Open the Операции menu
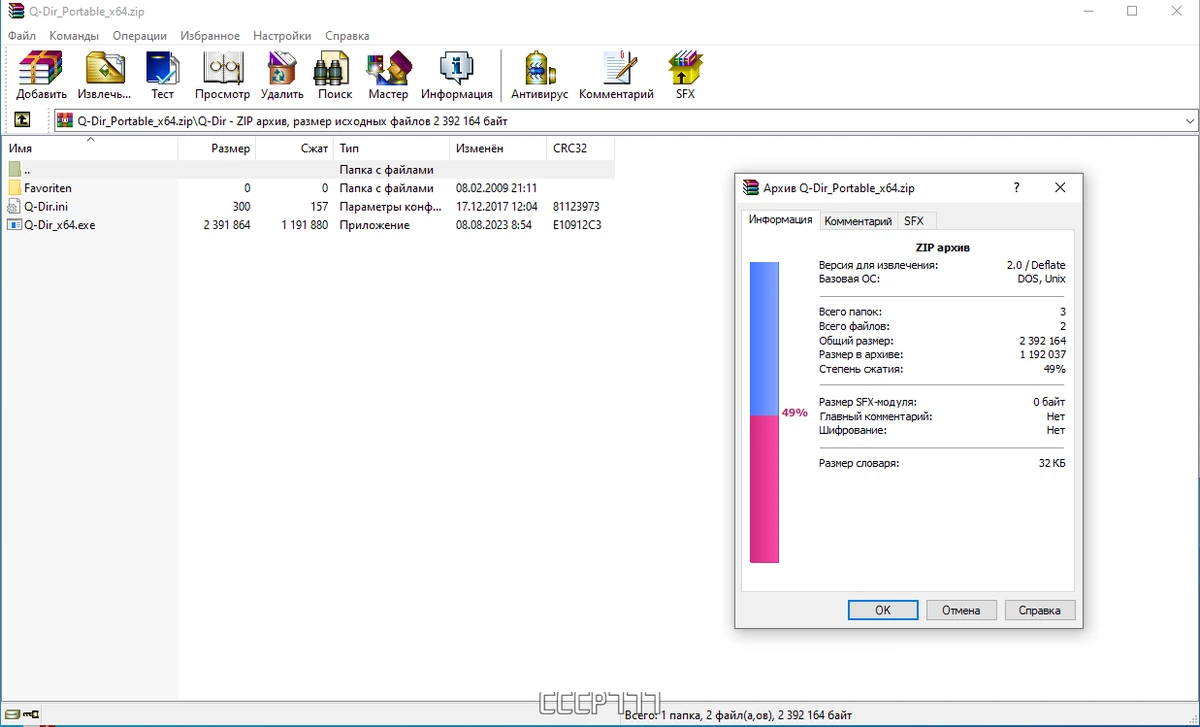 139,35
